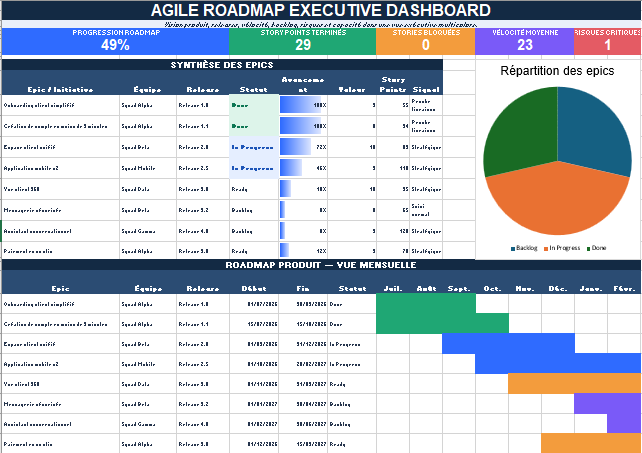Image resolution: width=642 pixels, height=453 pixels.
Task: Click the Avancement column header
Action: tap(303, 84)
